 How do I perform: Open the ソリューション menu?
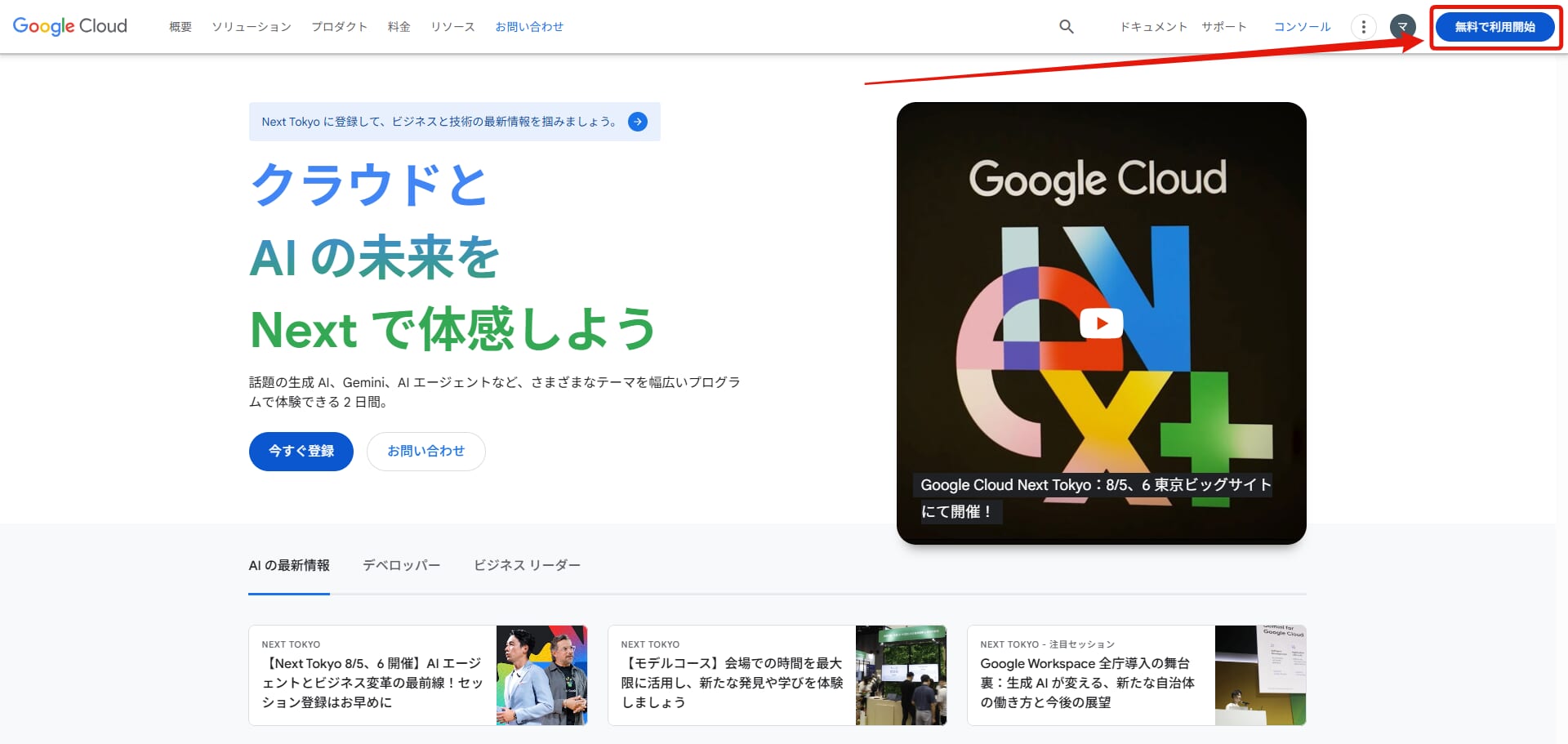252,27
